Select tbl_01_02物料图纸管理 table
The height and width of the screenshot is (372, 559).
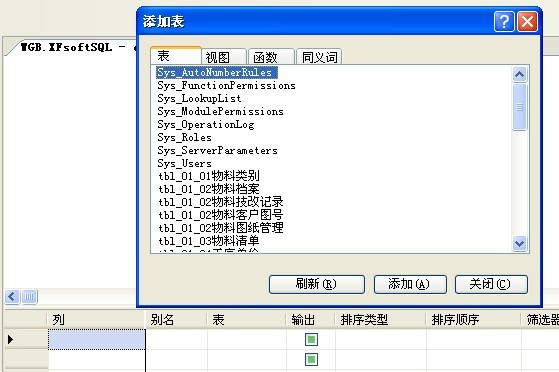(x=221, y=228)
